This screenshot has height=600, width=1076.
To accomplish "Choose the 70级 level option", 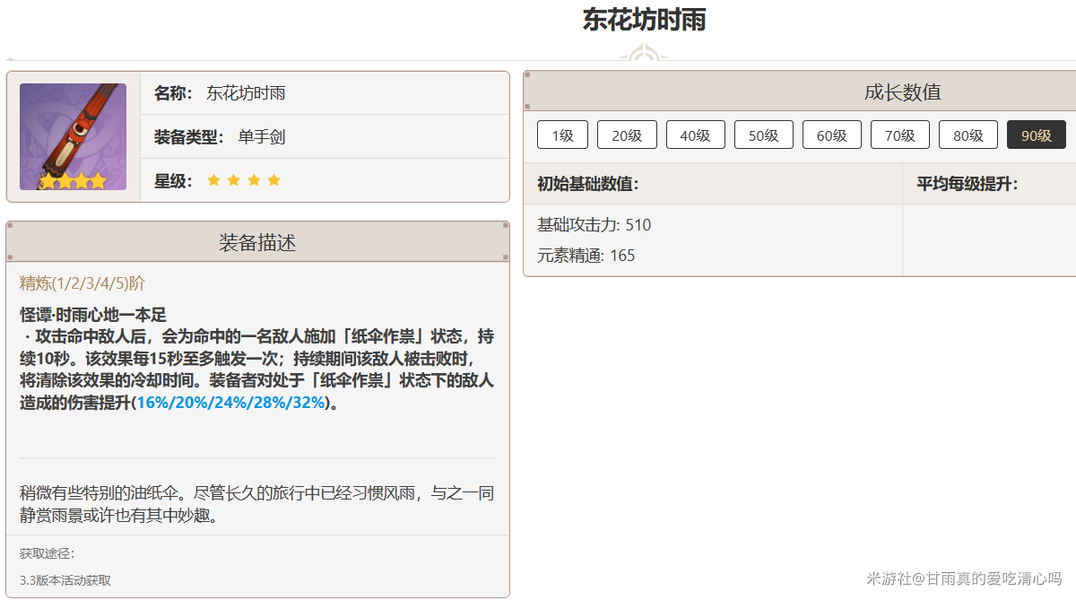I will tap(900, 135).
